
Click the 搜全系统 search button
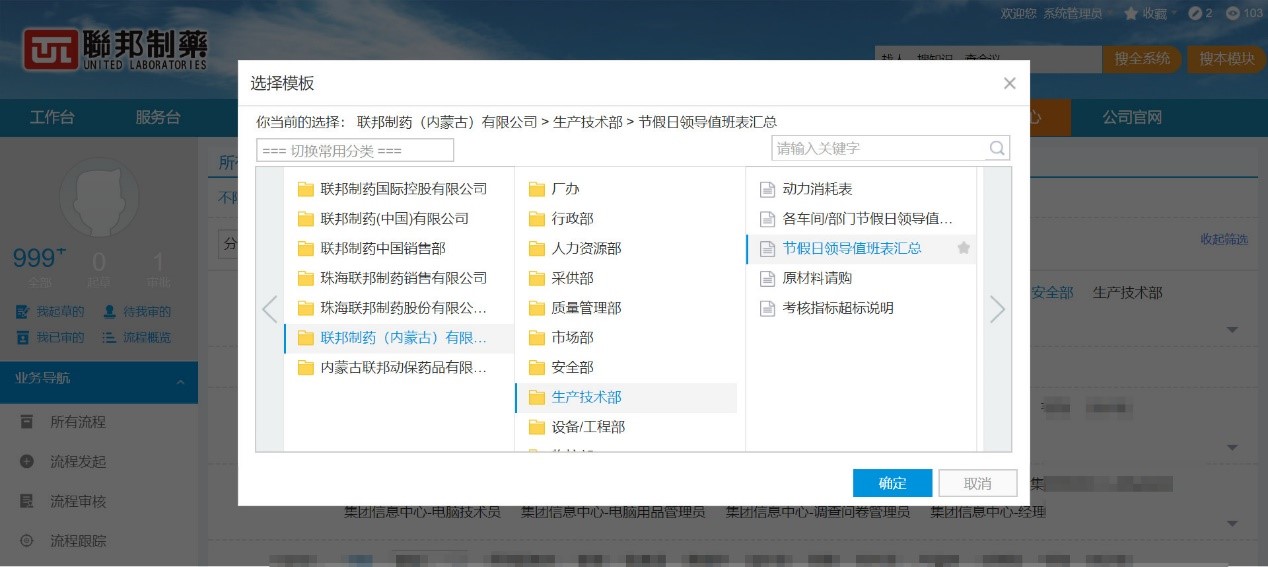point(1142,59)
